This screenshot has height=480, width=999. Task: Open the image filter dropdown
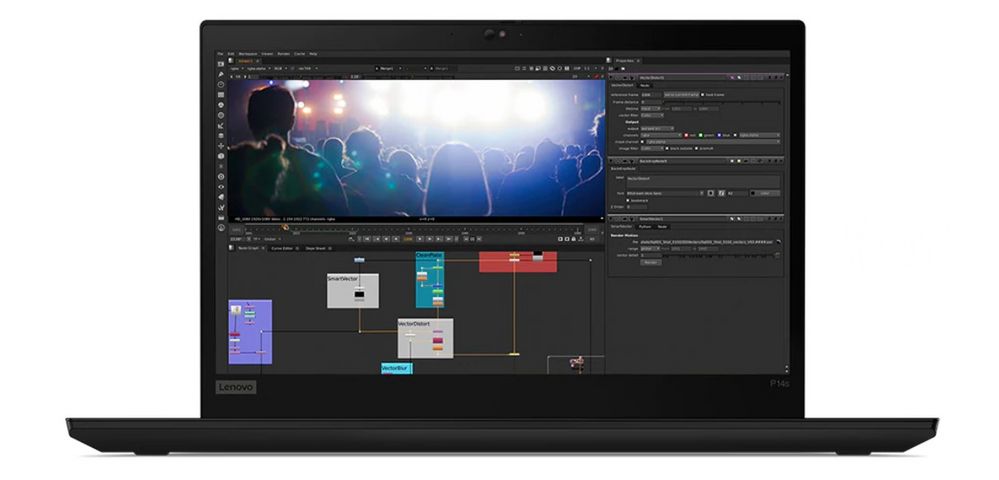coord(652,149)
